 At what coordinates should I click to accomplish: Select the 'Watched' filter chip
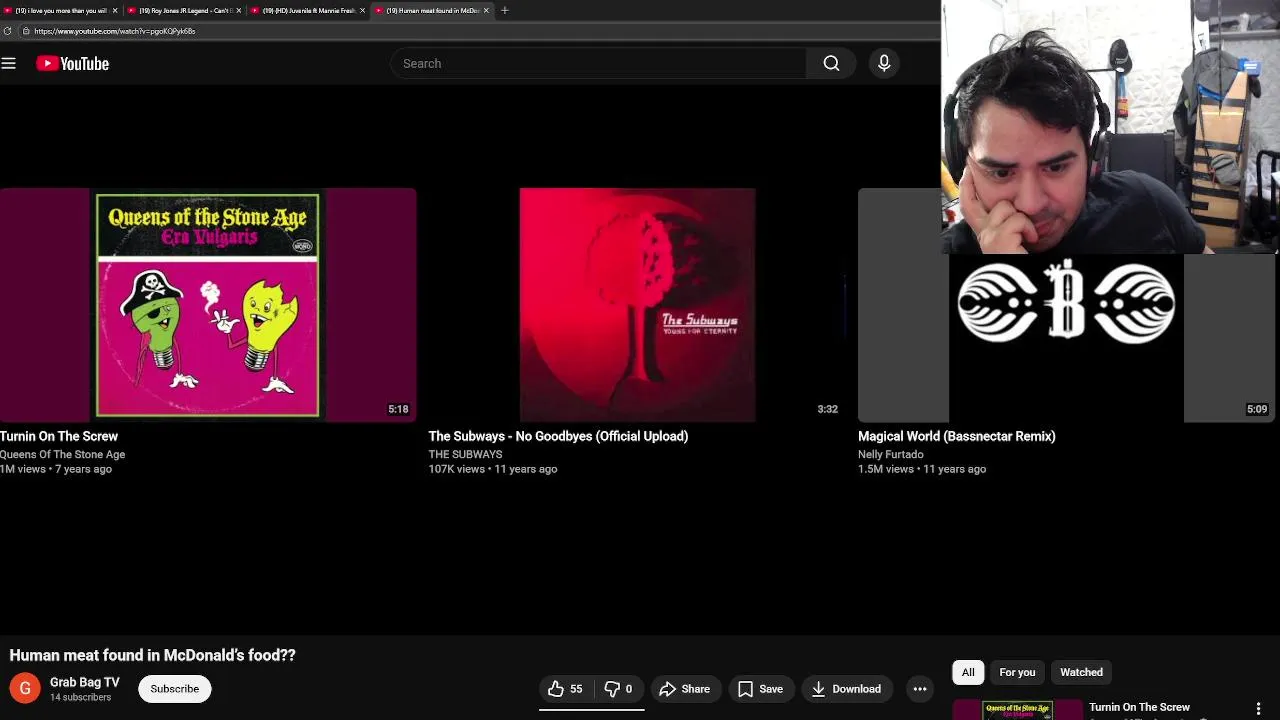click(1081, 672)
